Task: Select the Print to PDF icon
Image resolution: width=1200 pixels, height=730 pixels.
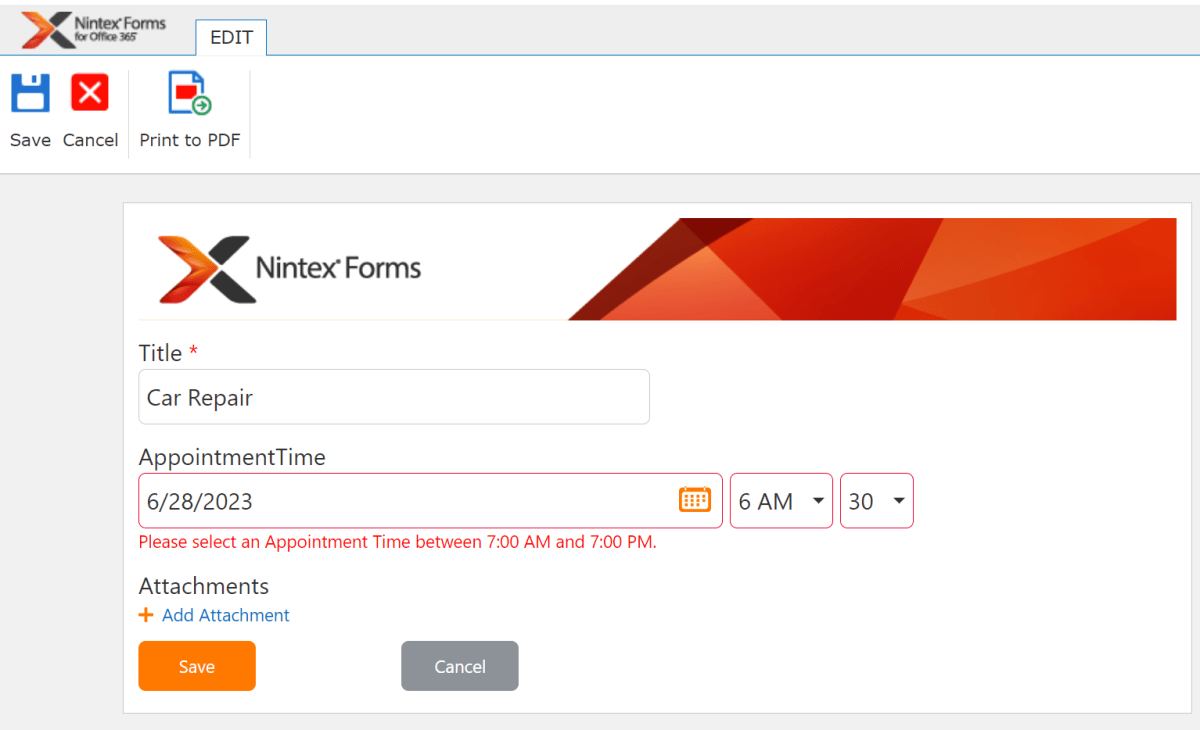Action: (188, 92)
